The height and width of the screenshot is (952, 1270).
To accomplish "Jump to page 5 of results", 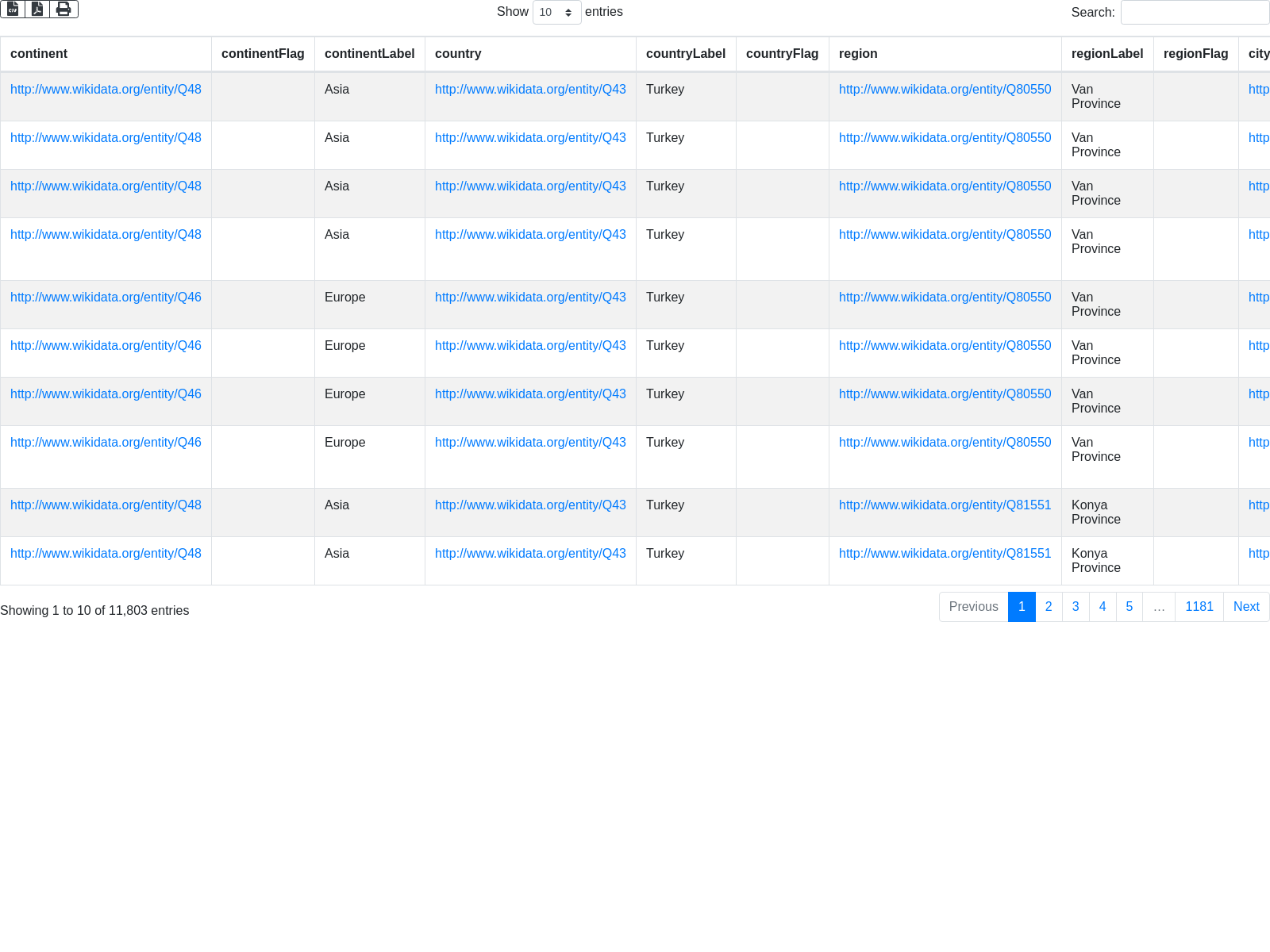I will point(1129,607).
